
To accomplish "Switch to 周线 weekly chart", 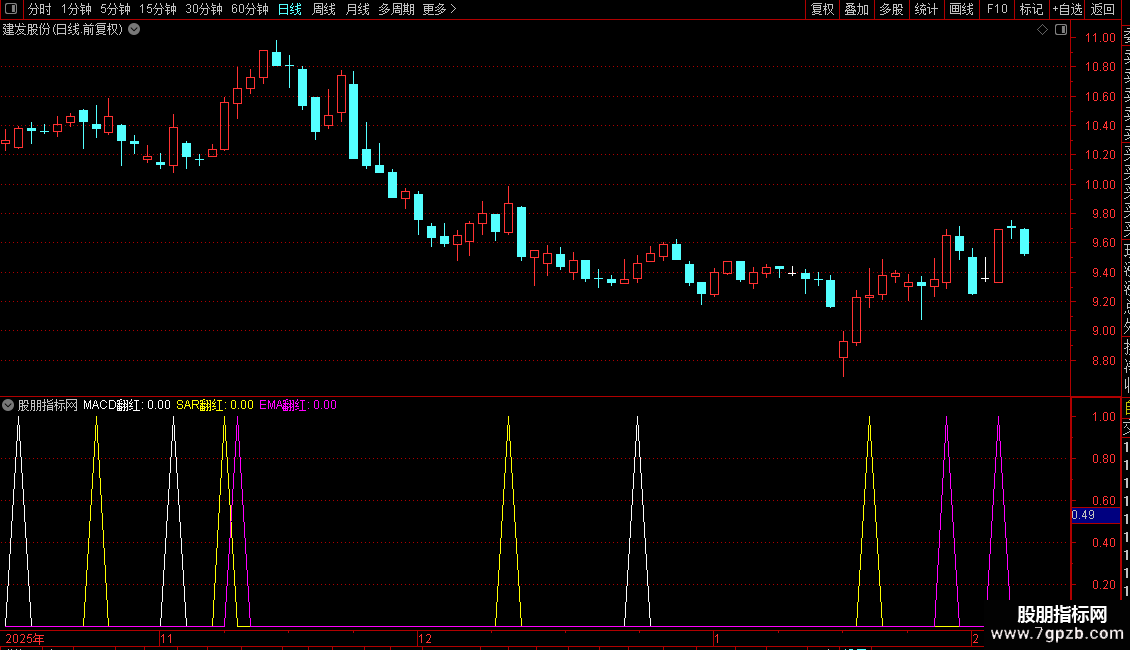I will 324,9.
